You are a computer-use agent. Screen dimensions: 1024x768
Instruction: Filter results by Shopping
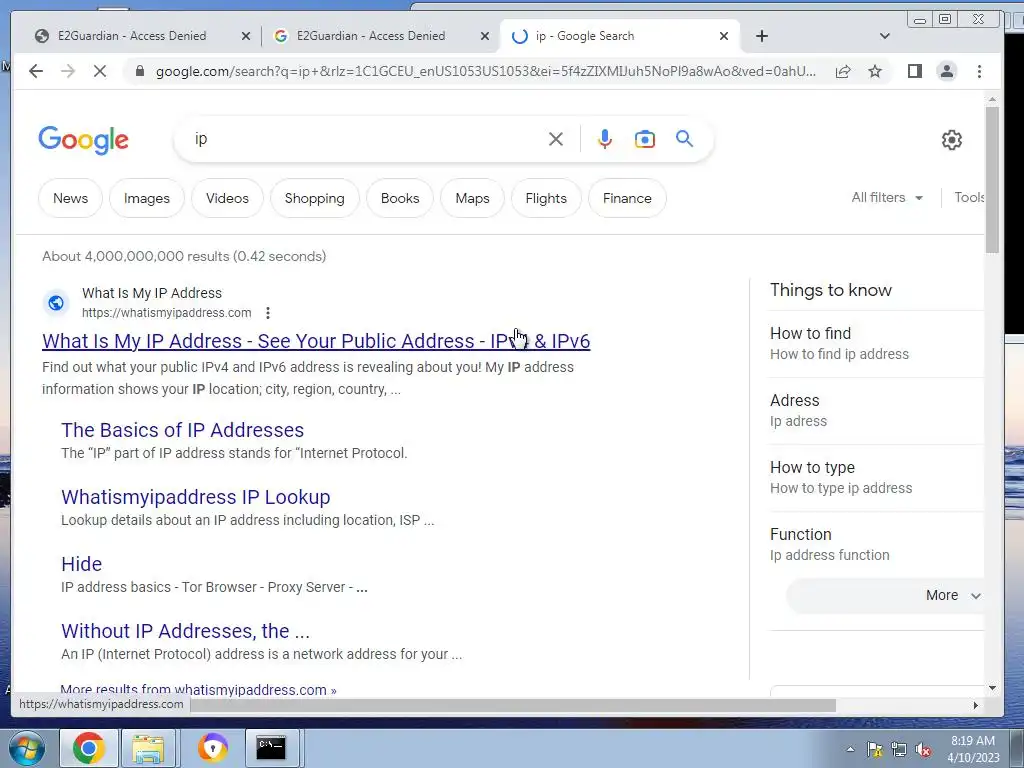pyautogui.click(x=315, y=198)
